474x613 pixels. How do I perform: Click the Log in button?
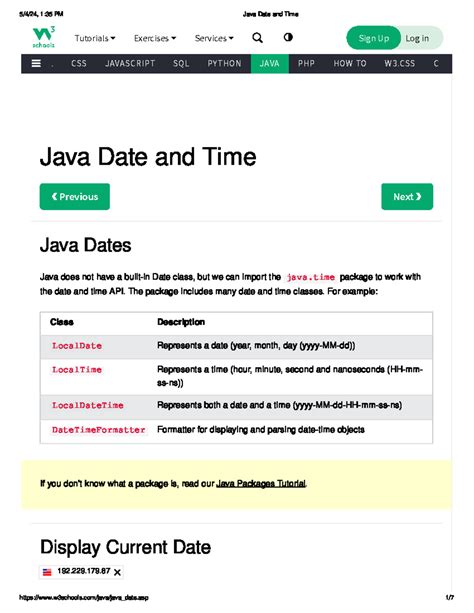(417, 38)
